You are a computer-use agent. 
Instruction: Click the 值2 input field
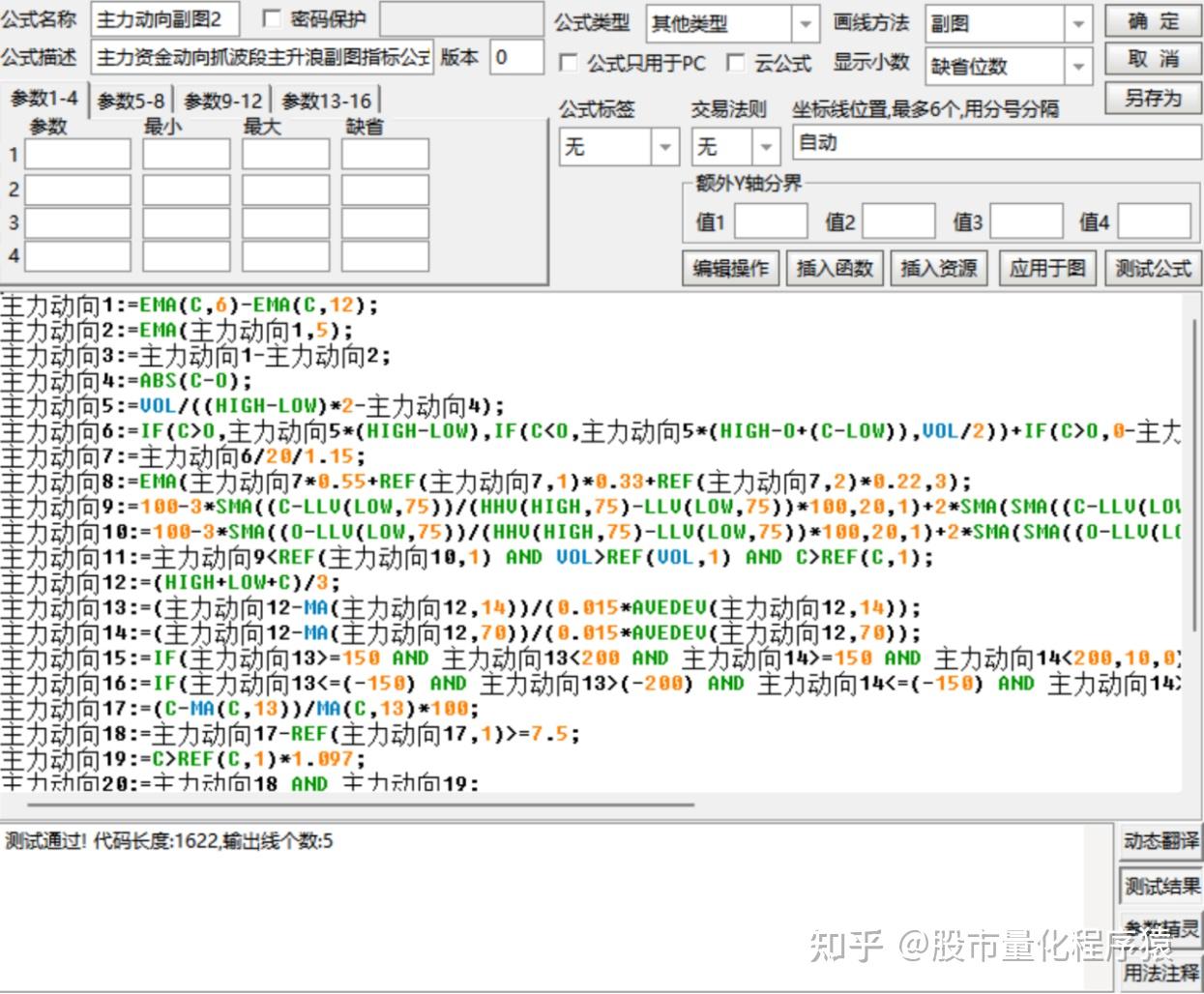898,221
